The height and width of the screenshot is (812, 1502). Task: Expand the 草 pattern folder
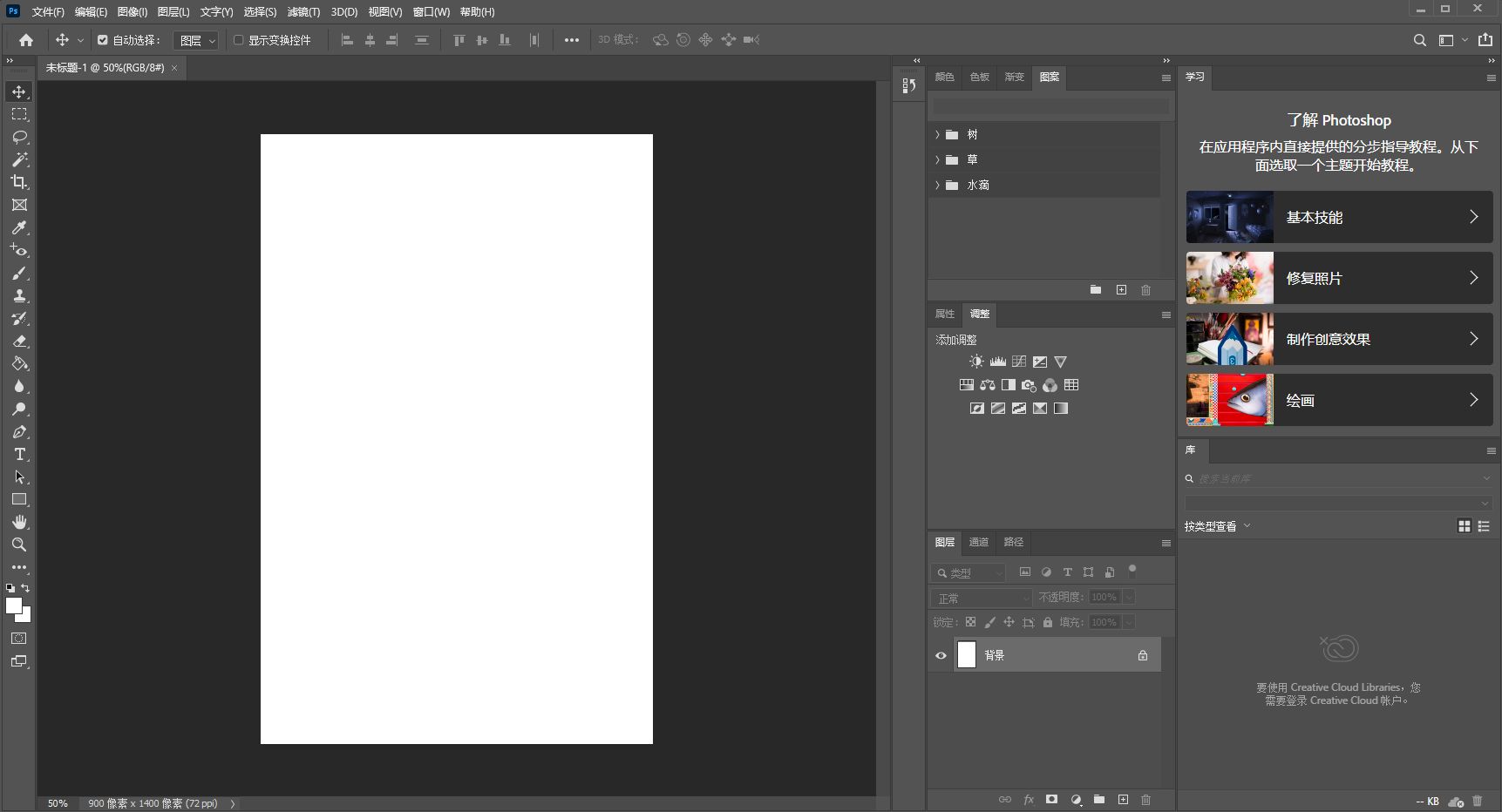[937, 160]
